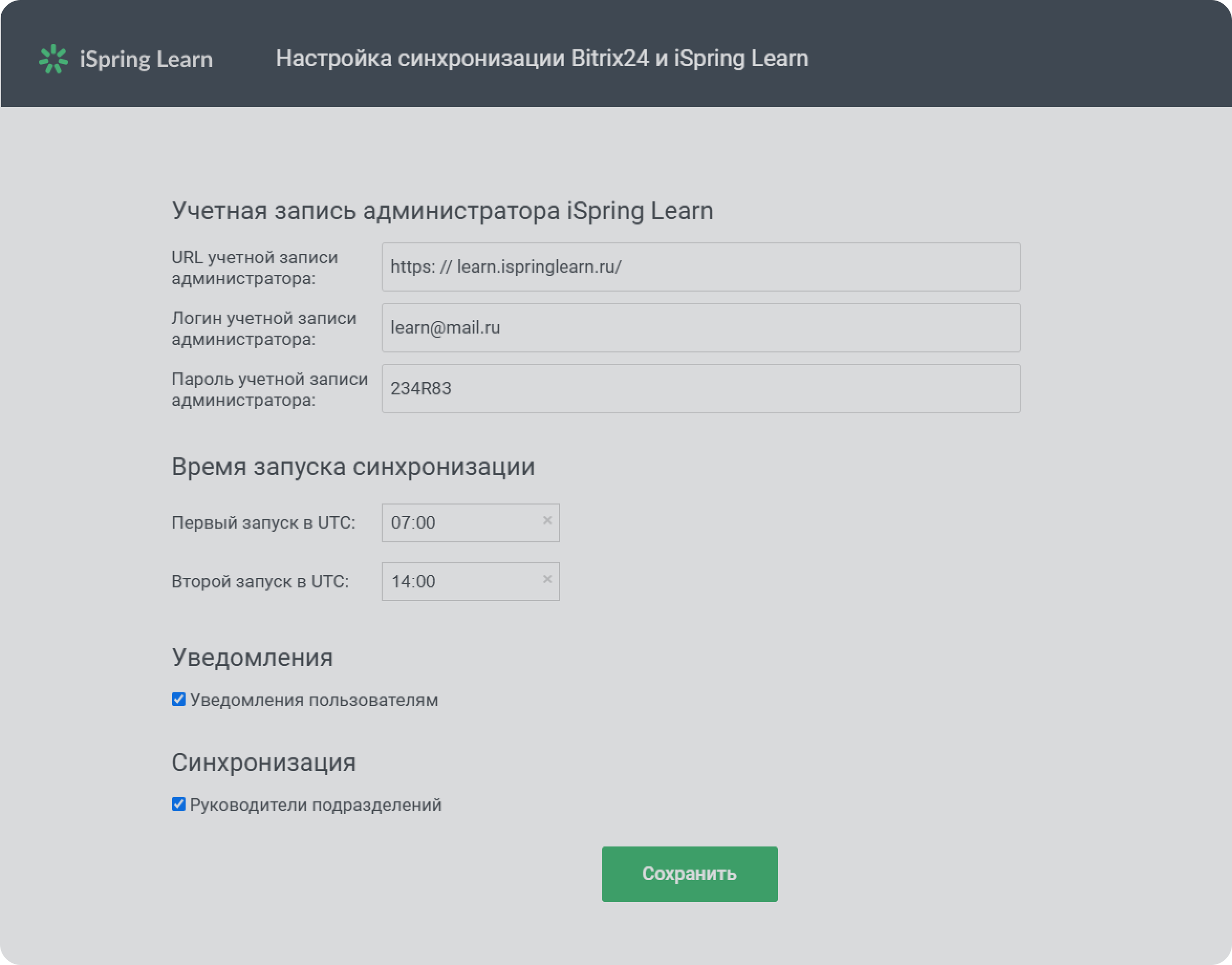Click heading Время запуска синхронизации
The width and height of the screenshot is (1232, 965).
click(353, 467)
